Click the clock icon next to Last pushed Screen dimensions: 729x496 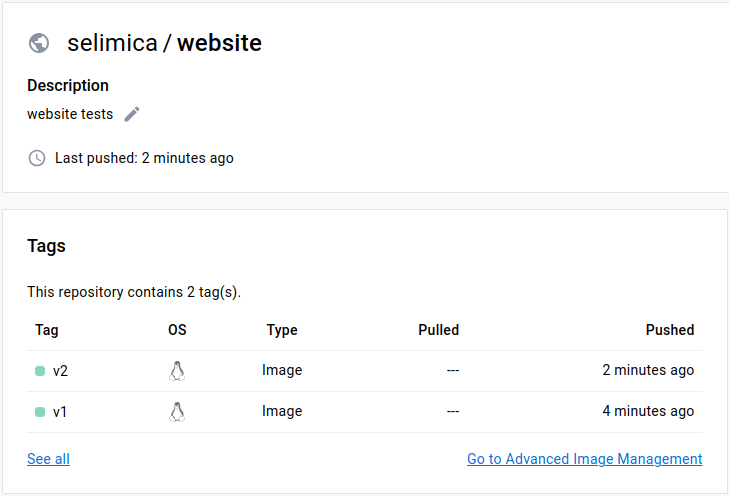(x=37, y=158)
